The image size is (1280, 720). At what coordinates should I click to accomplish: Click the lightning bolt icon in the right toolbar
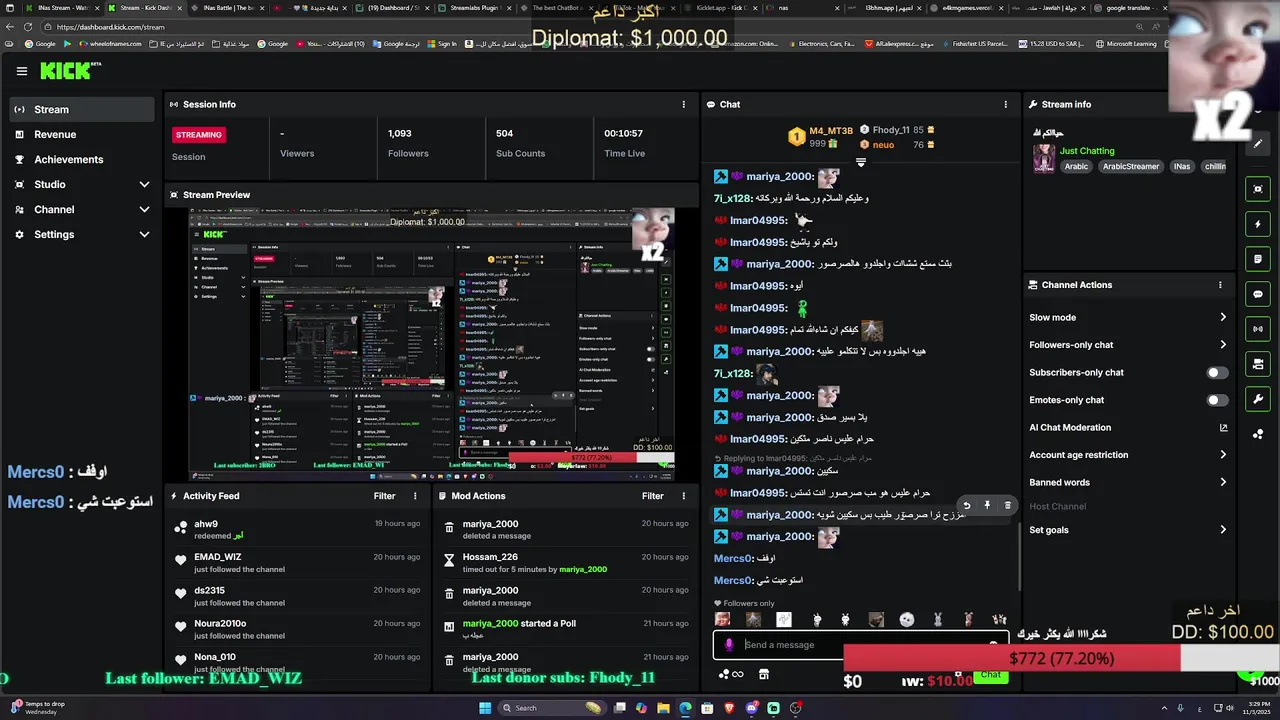(x=1258, y=224)
